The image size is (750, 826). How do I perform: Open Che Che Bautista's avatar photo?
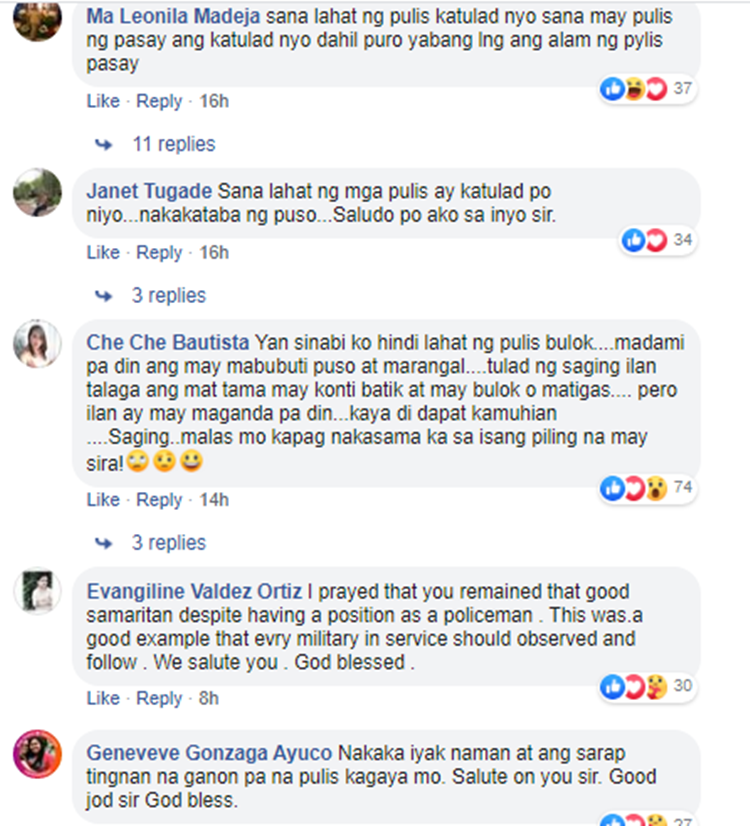pos(37,343)
